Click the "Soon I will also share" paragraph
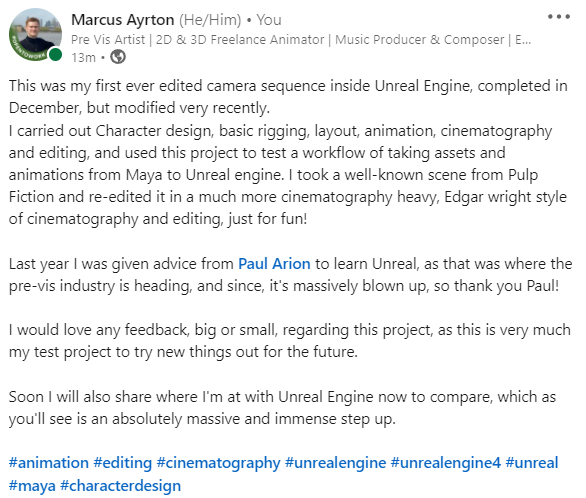This screenshot has width=586, height=498. coord(283,408)
